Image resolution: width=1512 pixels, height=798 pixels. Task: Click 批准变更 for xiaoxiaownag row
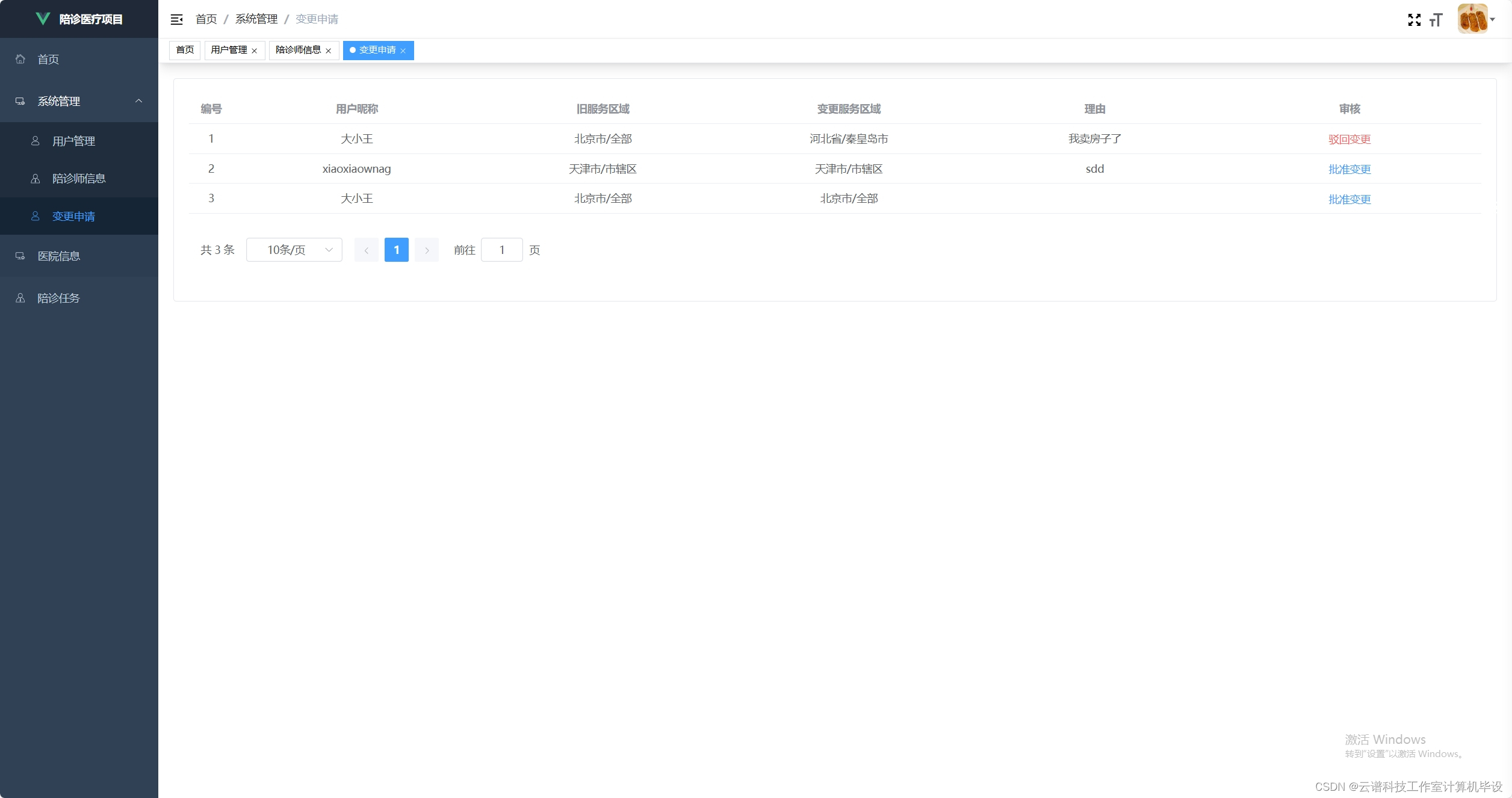click(x=1349, y=169)
